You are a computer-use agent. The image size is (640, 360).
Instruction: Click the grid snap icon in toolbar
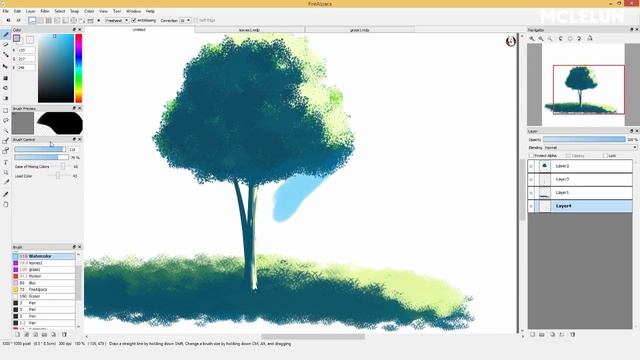49,20
